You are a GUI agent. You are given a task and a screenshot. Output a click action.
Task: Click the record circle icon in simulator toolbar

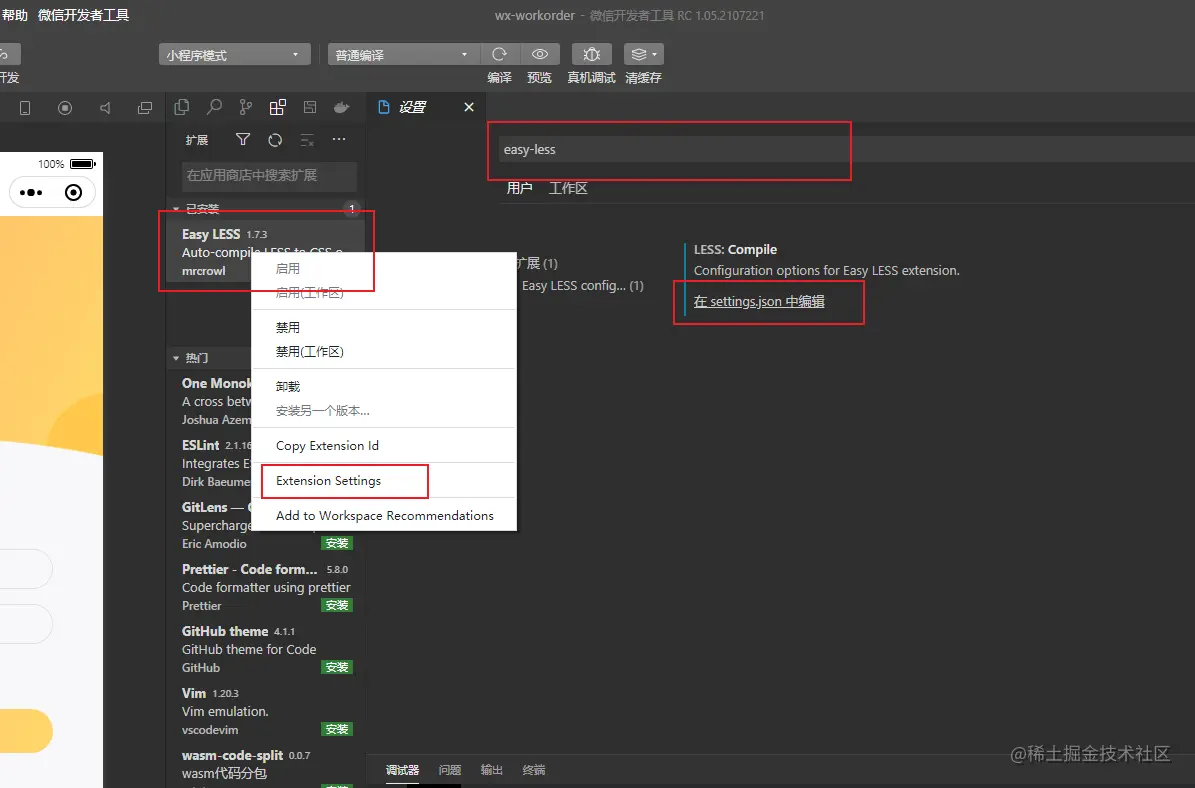tap(65, 108)
